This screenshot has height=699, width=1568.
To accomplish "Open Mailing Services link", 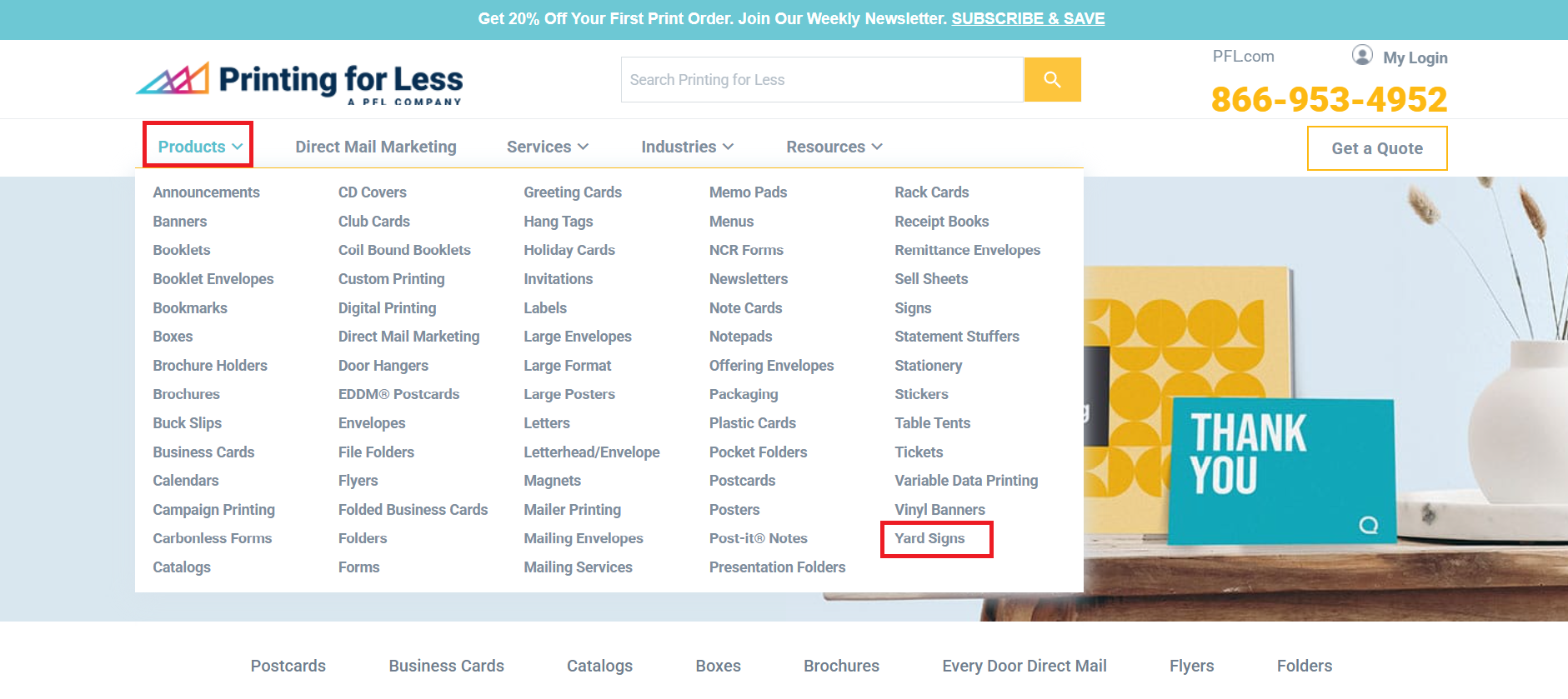I will point(578,567).
